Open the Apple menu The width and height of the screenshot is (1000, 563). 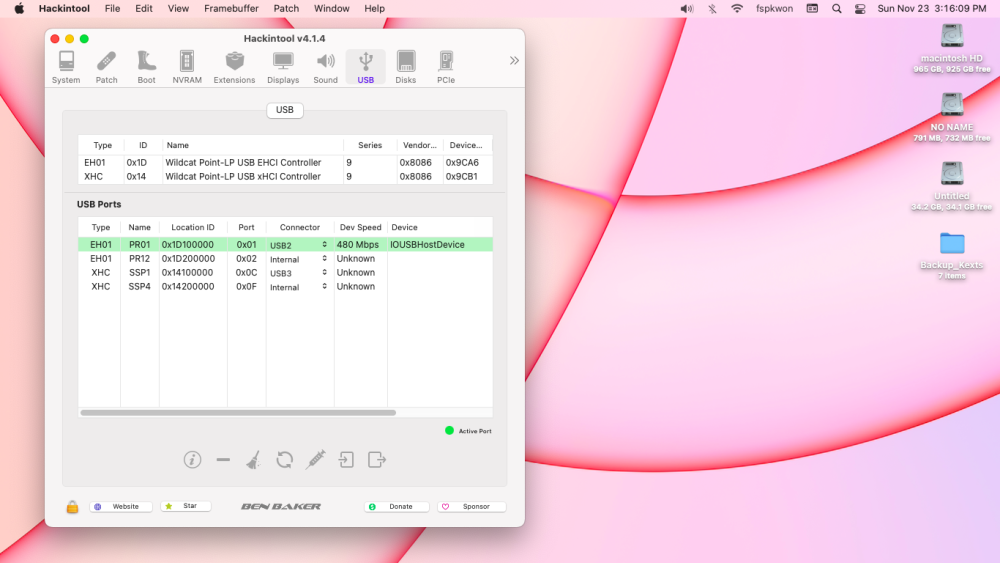[19, 8]
